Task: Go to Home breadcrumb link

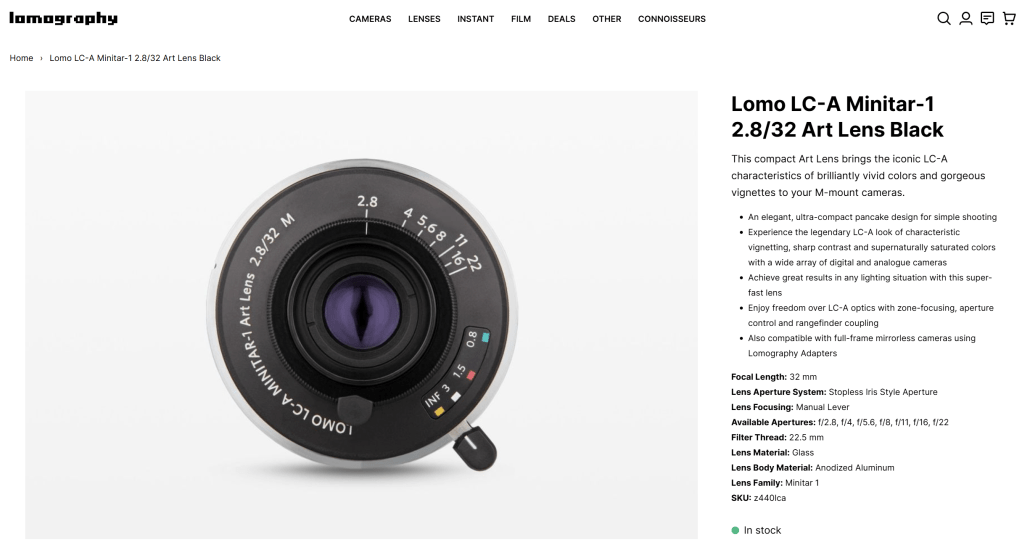Action: (x=21, y=58)
